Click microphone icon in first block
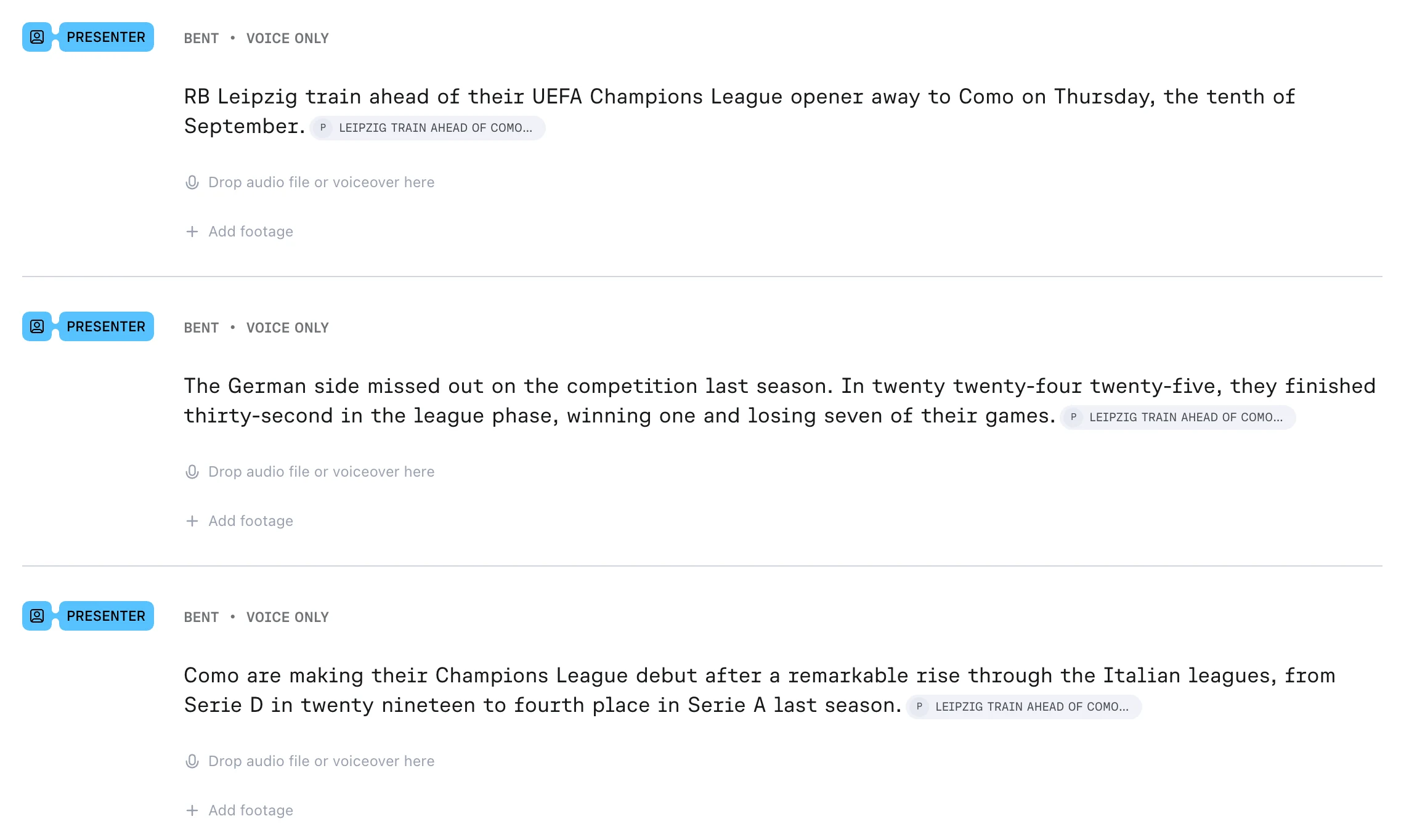Image resolution: width=1417 pixels, height=840 pixels. 192,182
